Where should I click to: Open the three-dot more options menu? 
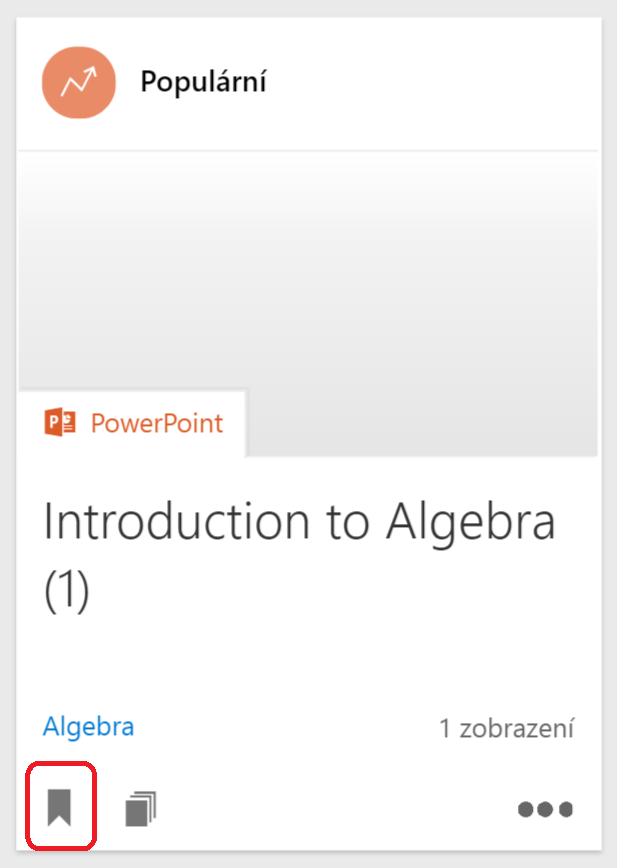tap(545, 809)
